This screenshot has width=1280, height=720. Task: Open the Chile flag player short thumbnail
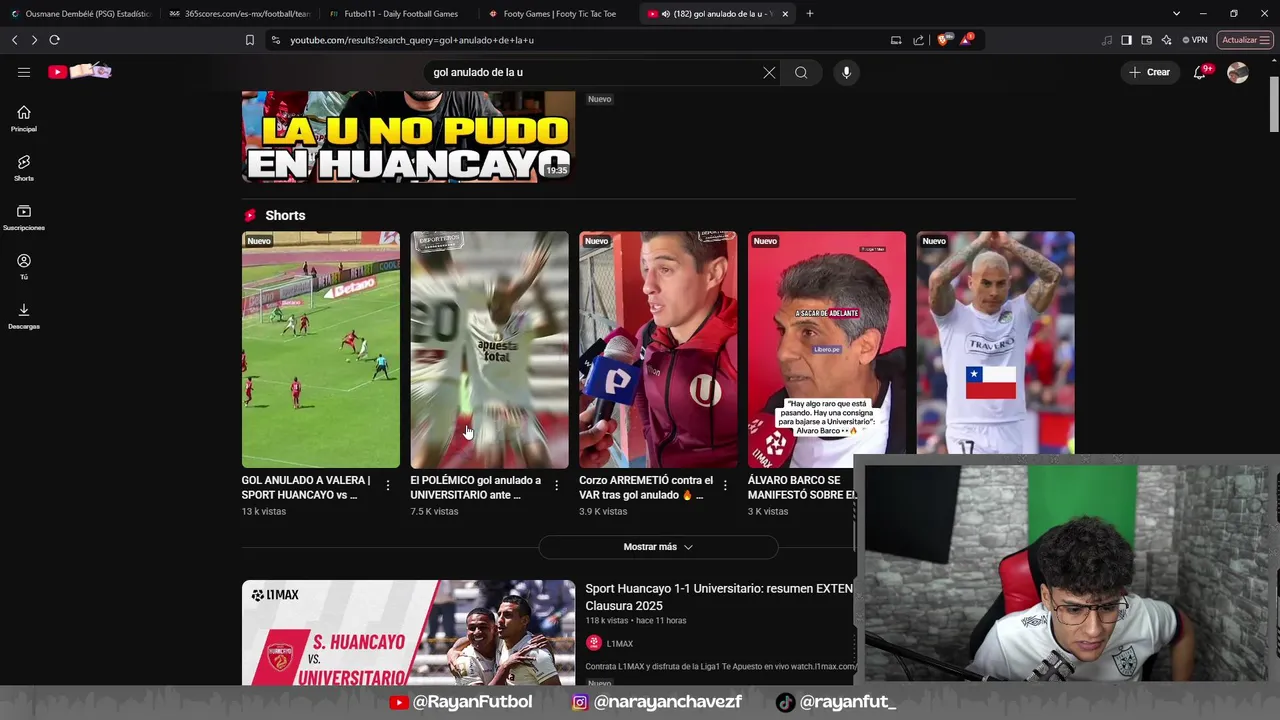point(996,343)
